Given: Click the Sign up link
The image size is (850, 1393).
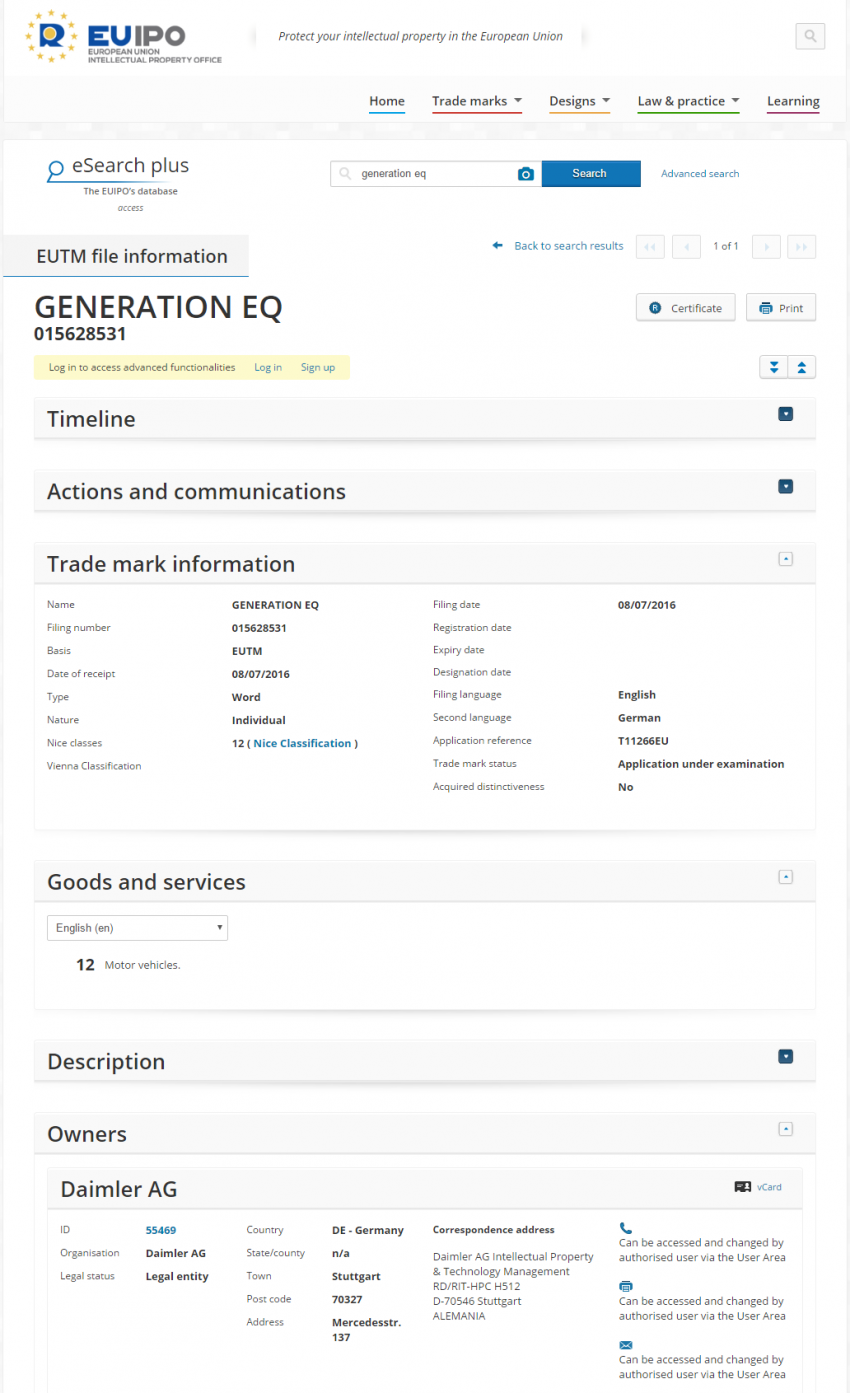Looking at the screenshot, I should [x=318, y=367].
